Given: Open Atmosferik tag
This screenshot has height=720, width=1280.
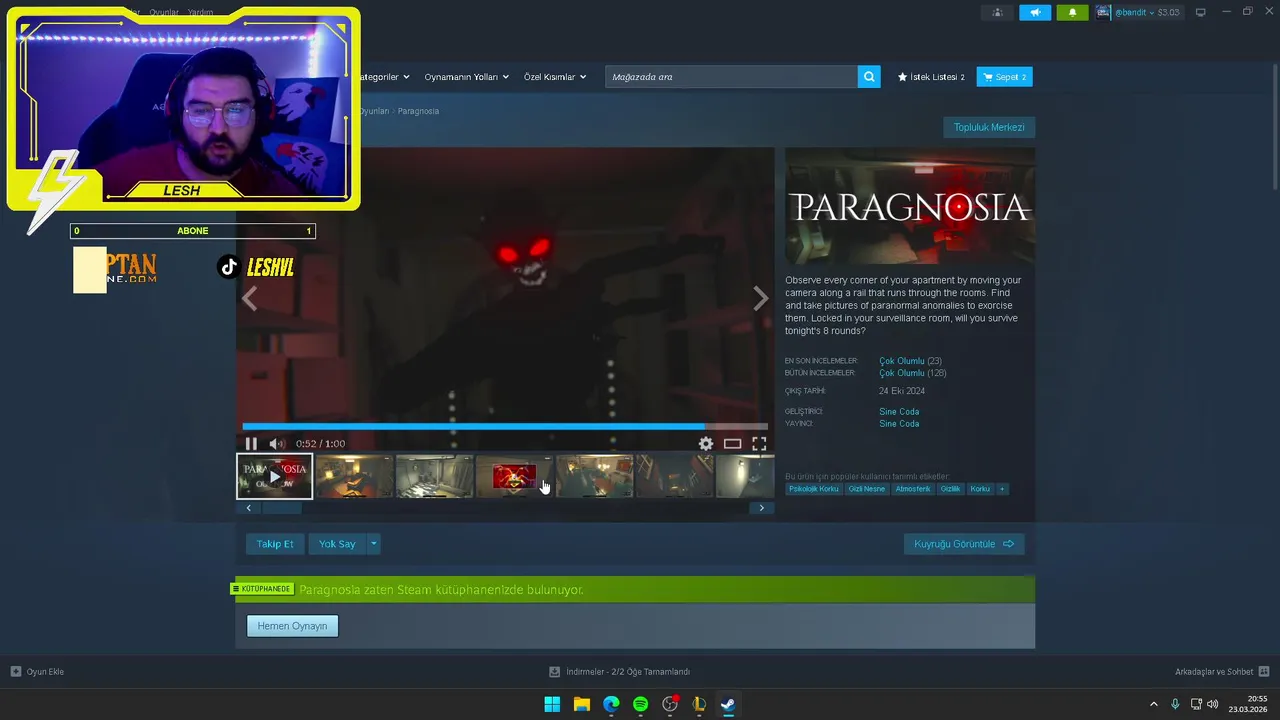Looking at the screenshot, I should click(913, 489).
